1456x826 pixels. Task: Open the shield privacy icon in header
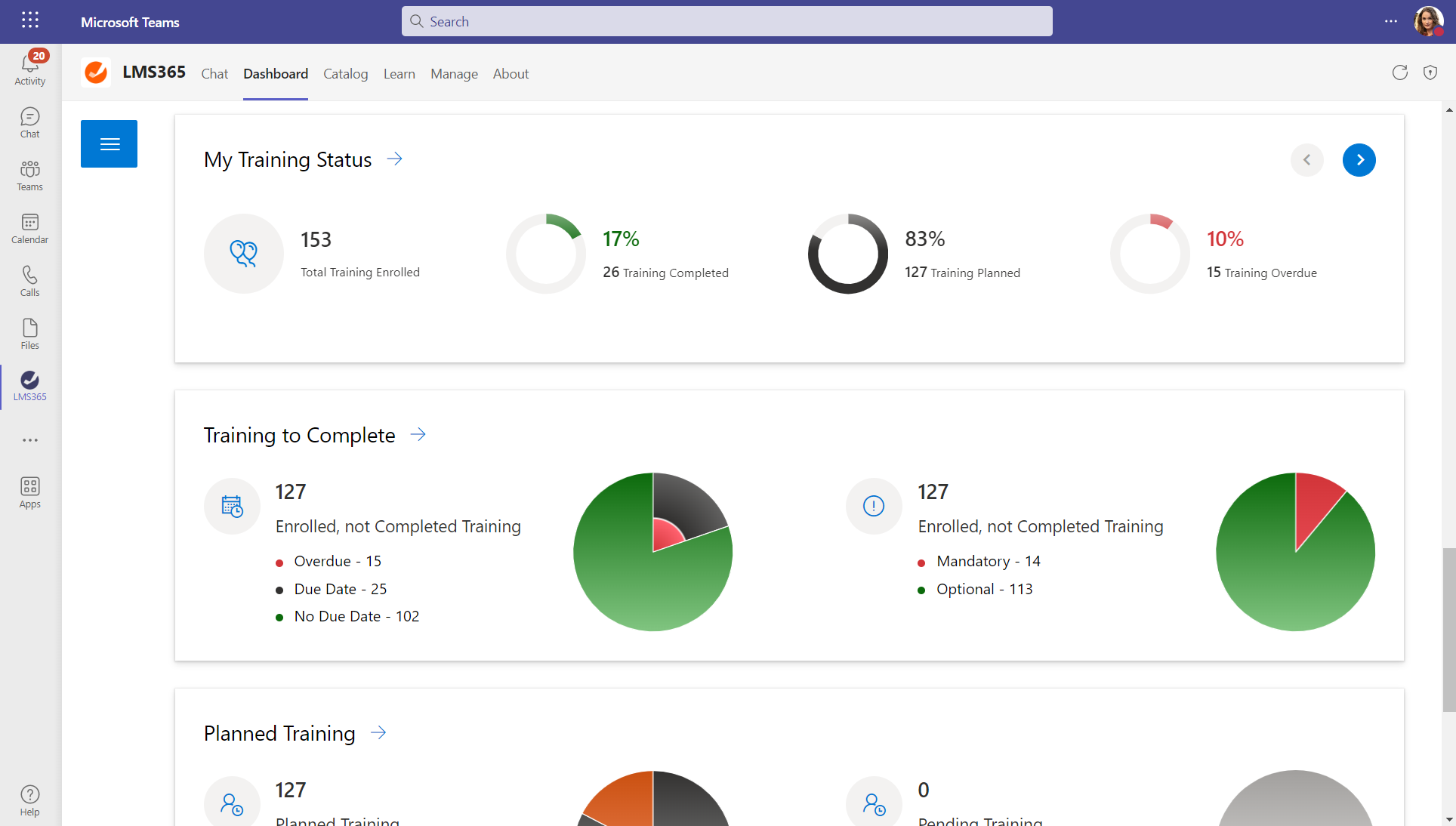click(1430, 72)
